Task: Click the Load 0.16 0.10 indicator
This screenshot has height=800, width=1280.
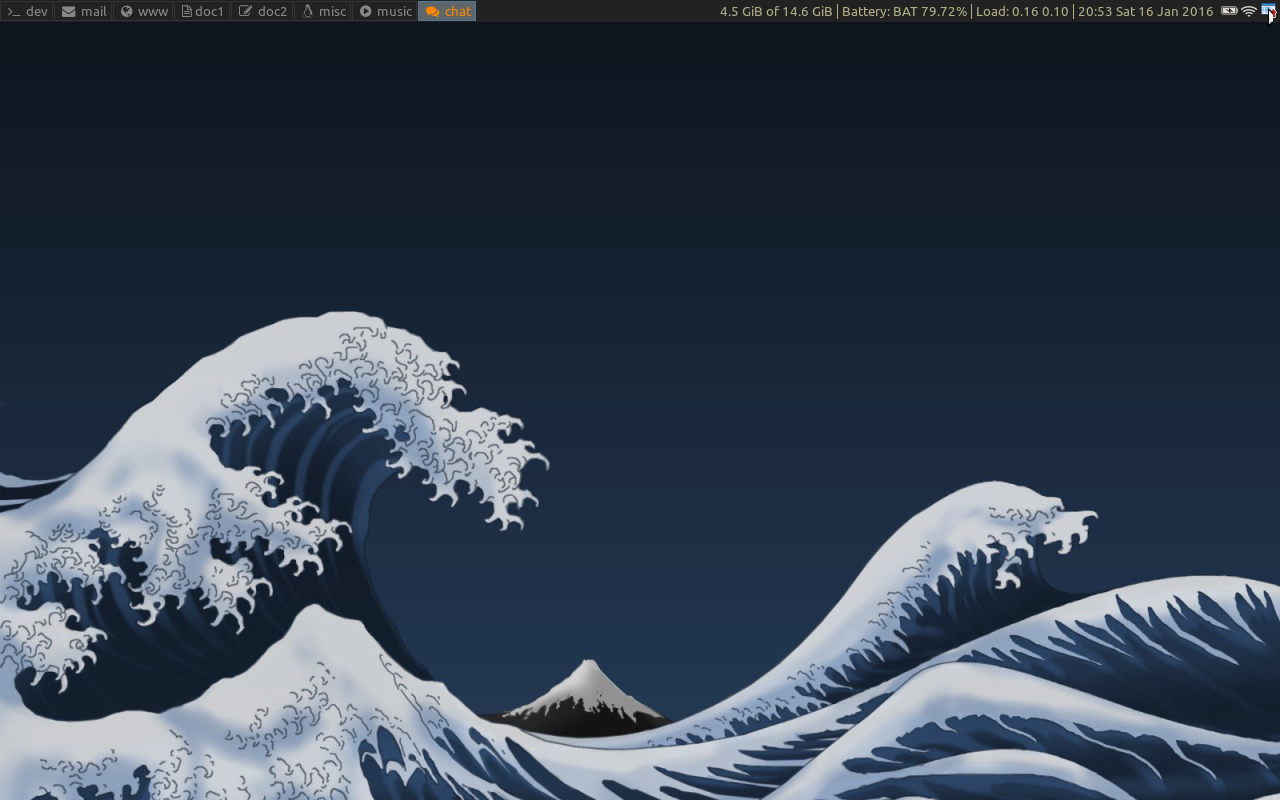Action: pyautogui.click(x=1022, y=11)
